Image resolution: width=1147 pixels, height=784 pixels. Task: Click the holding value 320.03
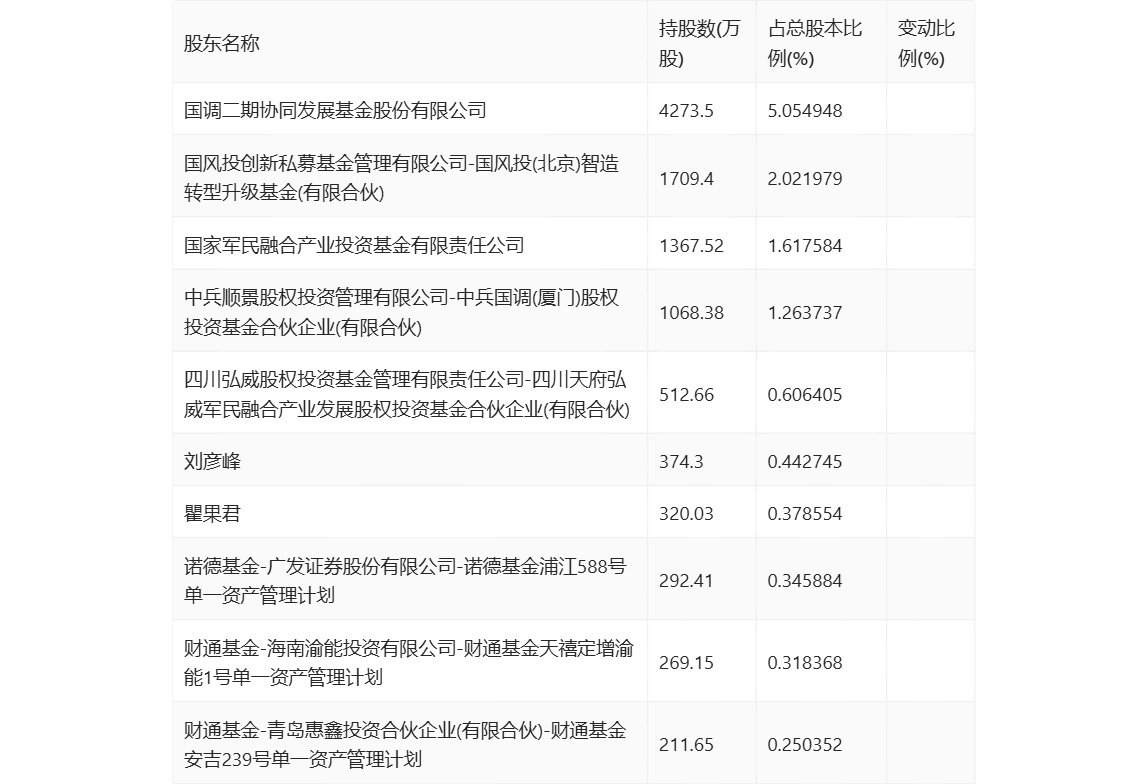point(686,514)
